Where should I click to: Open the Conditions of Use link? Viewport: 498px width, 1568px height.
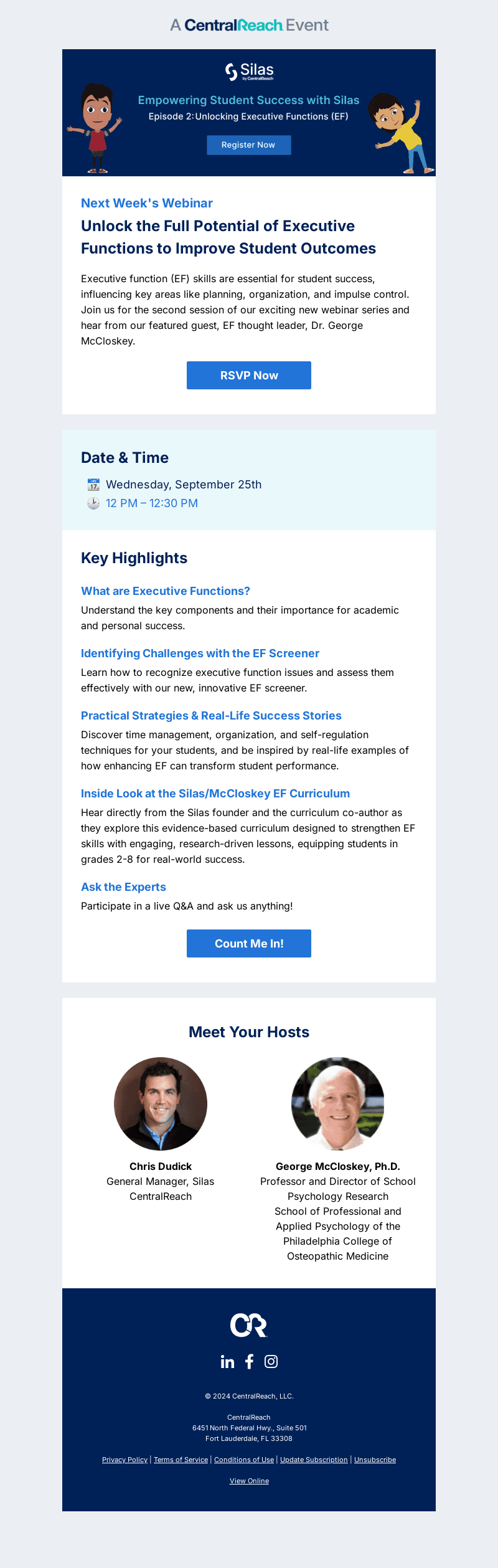pos(244,1460)
